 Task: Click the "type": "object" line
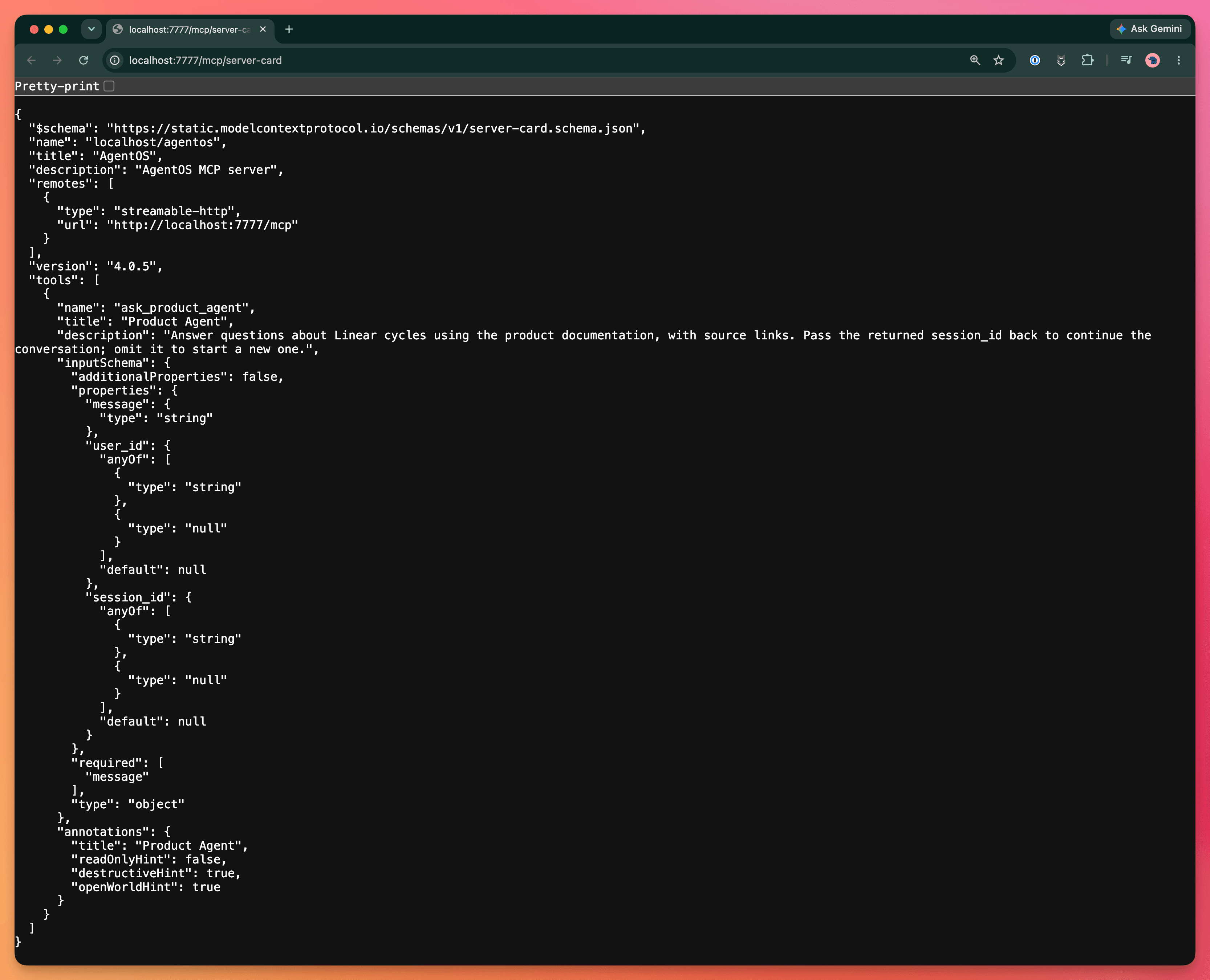click(128, 804)
